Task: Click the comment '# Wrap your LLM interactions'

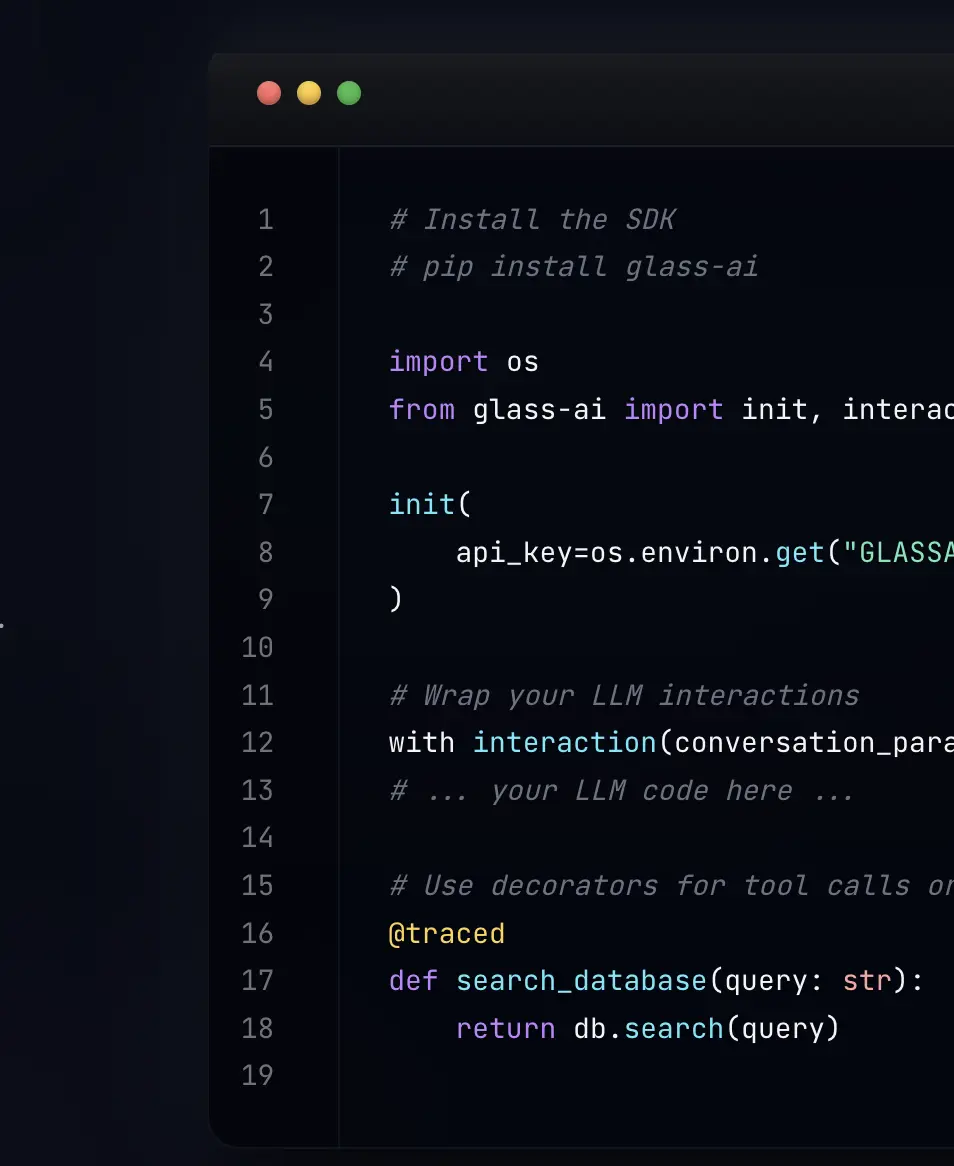Action: tap(624, 695)
